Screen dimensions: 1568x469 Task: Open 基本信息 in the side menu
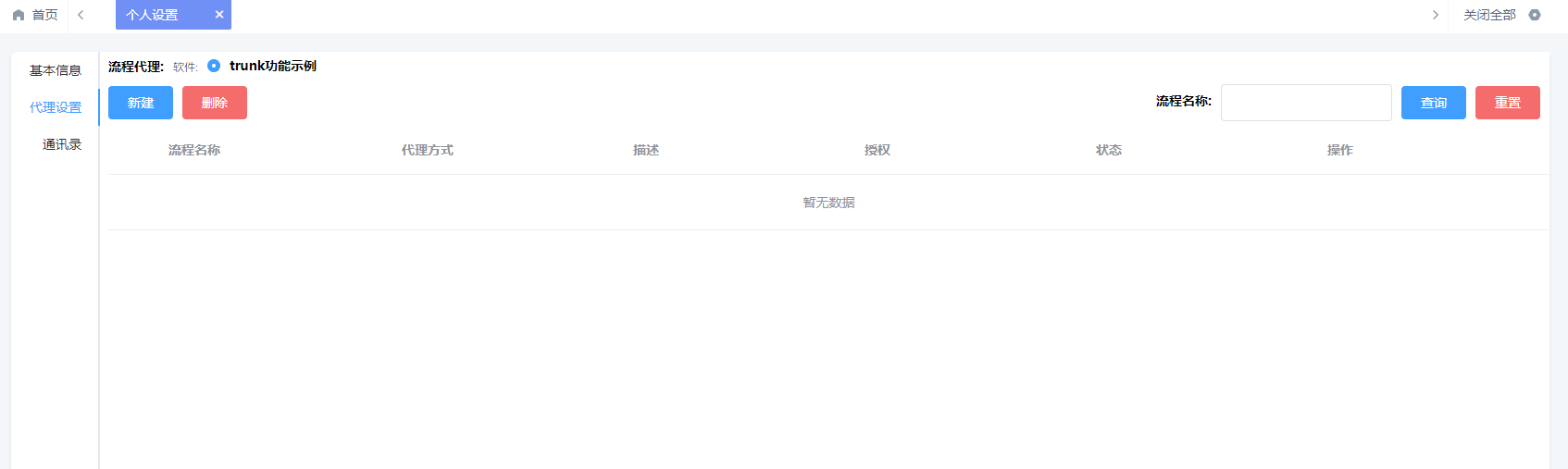[56, 70]
